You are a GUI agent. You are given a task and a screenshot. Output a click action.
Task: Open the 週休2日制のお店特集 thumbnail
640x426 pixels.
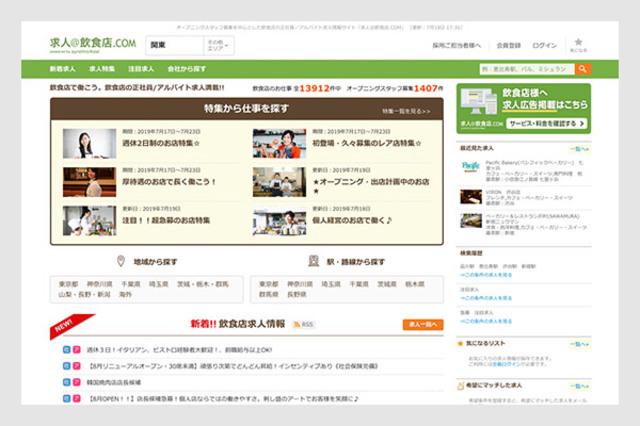tap(90, 142)
